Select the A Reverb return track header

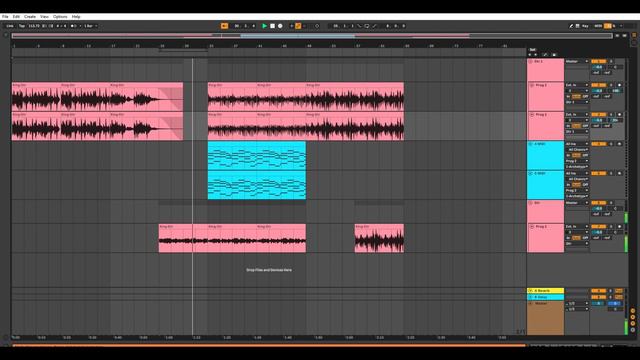(545, 291)
